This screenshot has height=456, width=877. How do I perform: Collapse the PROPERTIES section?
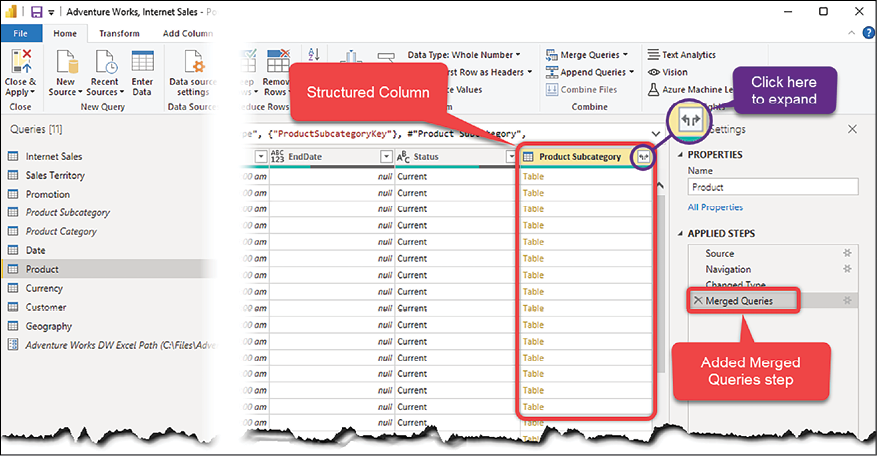click(x=680, y=155)
